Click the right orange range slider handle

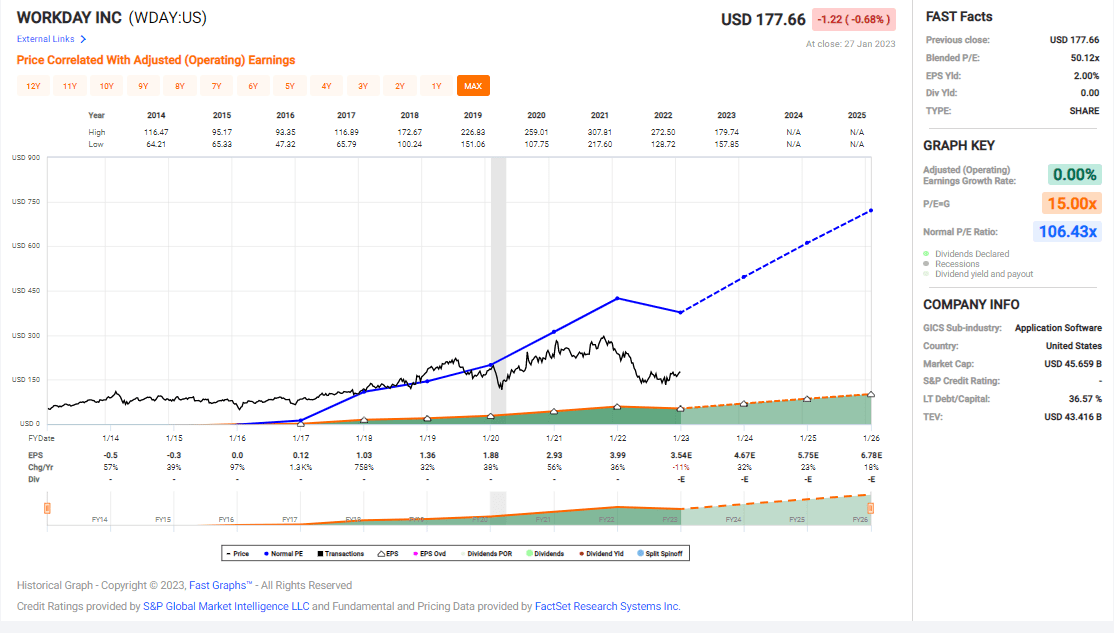(869, 510)
